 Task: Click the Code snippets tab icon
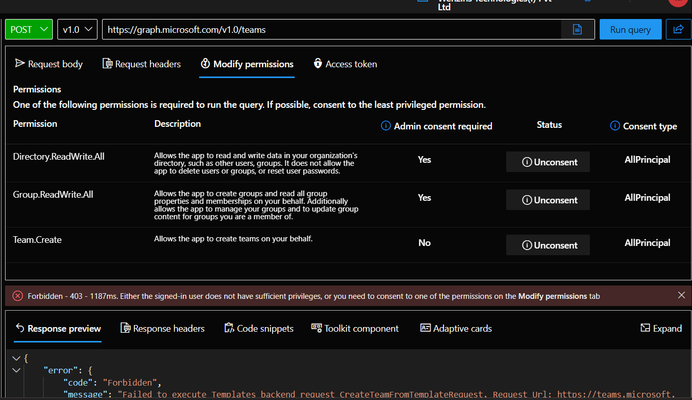pyautogui.click(x=229, y=328)
